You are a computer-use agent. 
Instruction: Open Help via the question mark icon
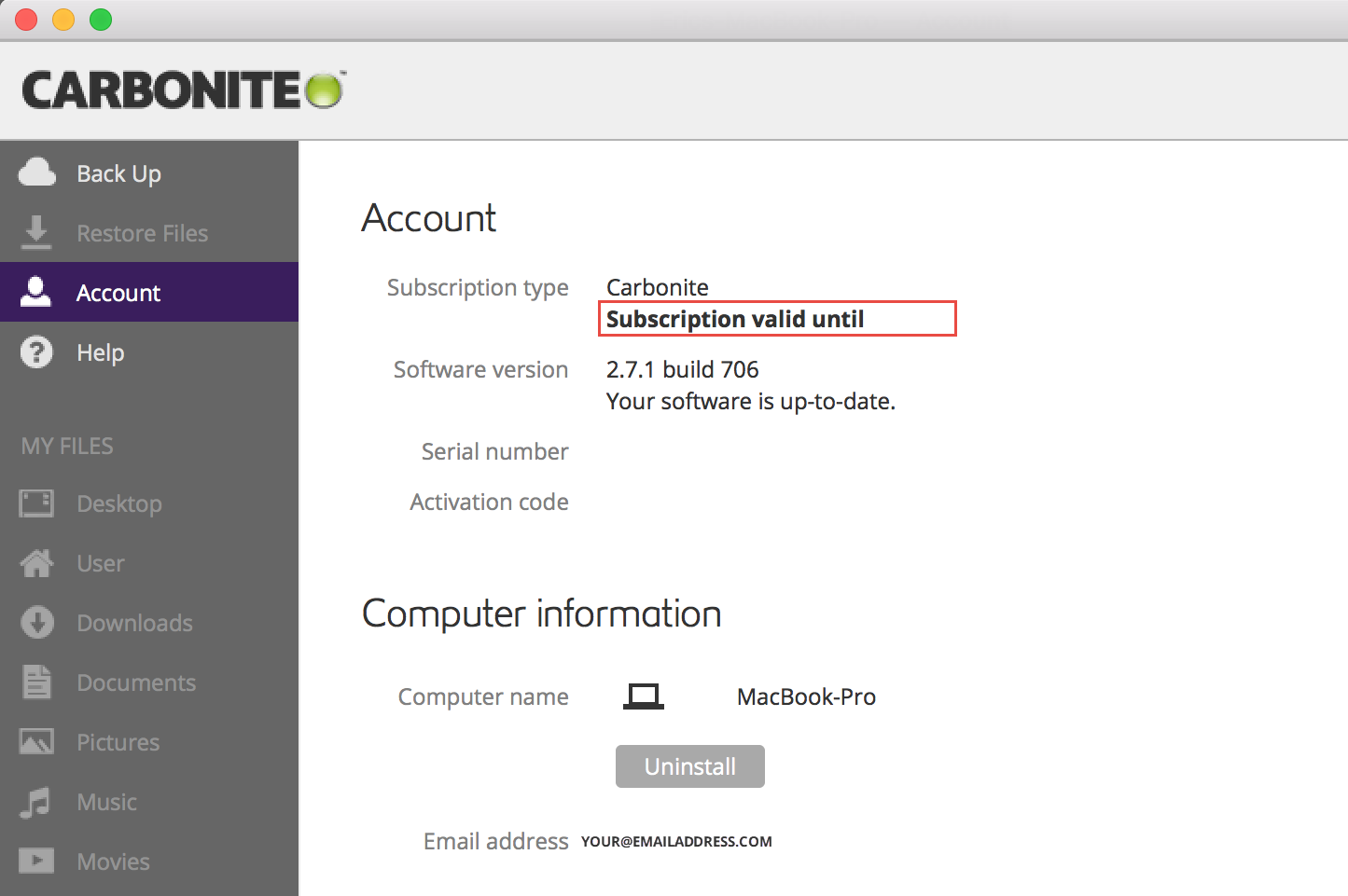click(36, 352)
